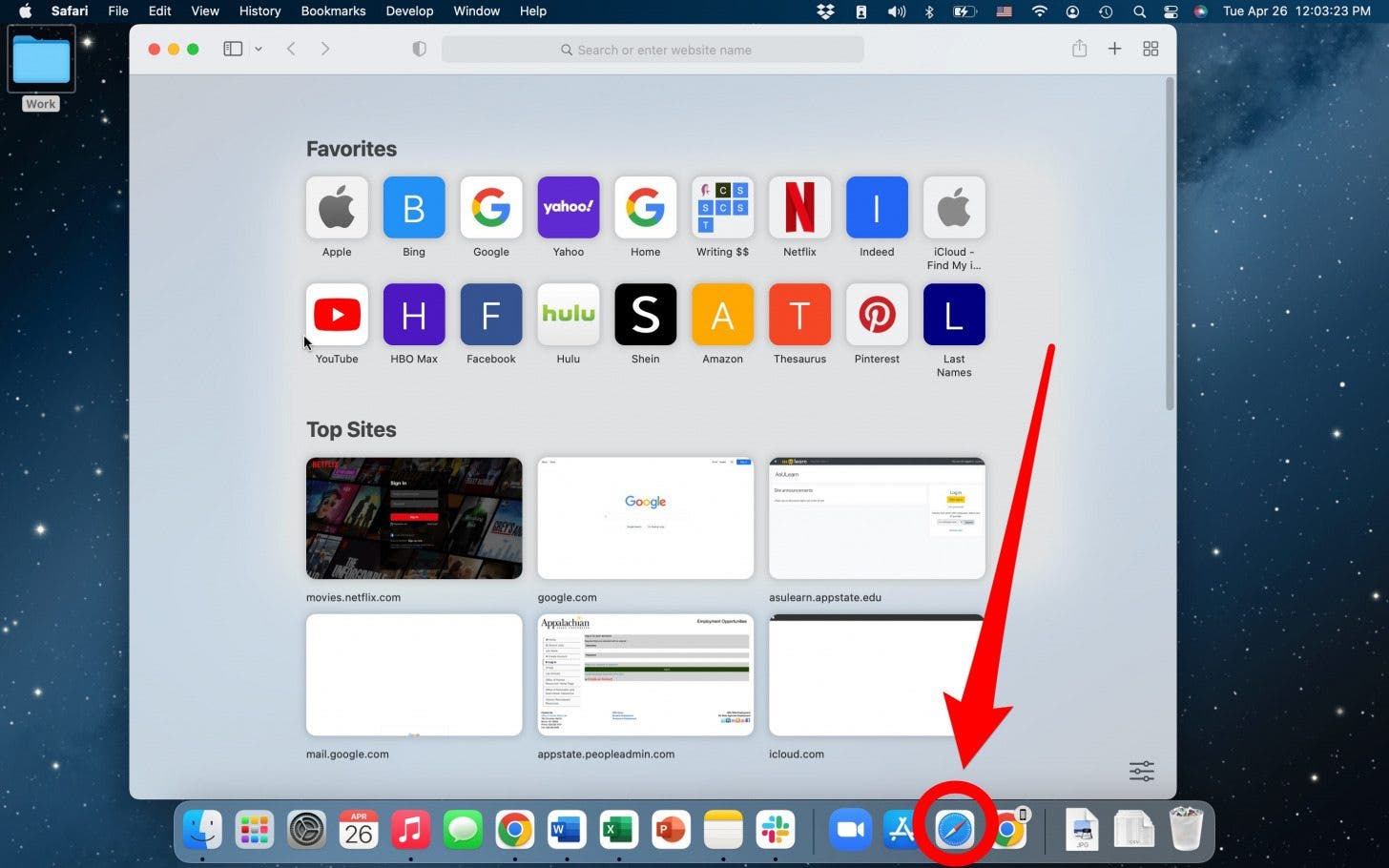Viewport: 1389px width, 868px height.
Task: Open a new tab with plus button
Action: point(1114,49)
